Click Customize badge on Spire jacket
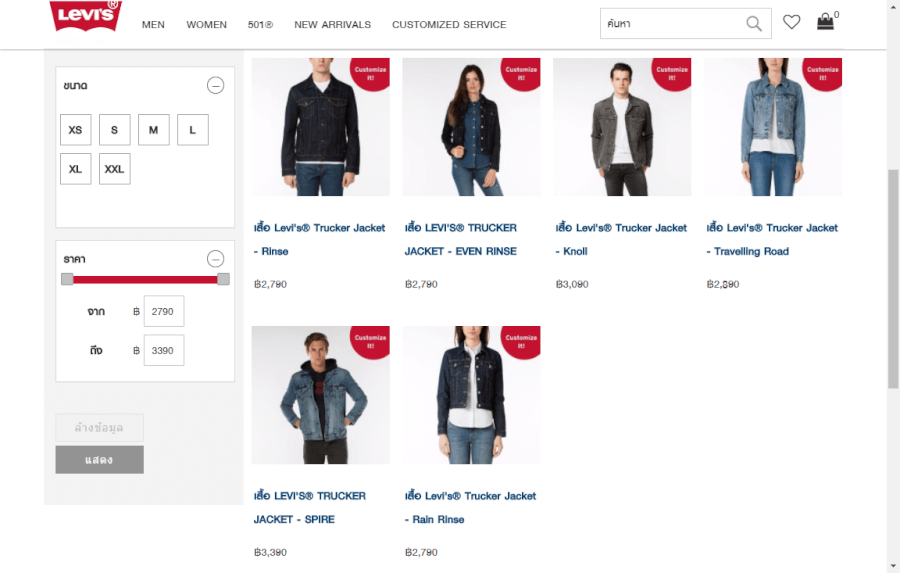Image resolution: width=900 pixels, height=573 pixels. click(x=370, y=340)
